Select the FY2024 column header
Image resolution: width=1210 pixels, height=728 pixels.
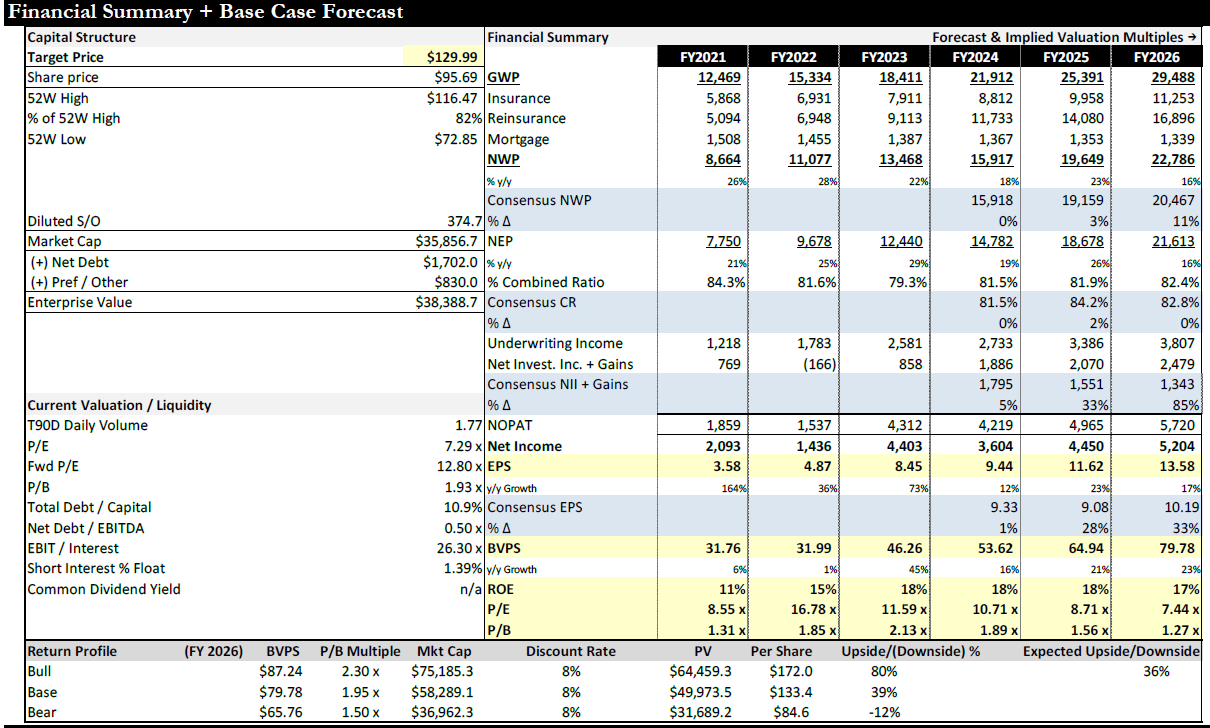[x=977, y=57]
